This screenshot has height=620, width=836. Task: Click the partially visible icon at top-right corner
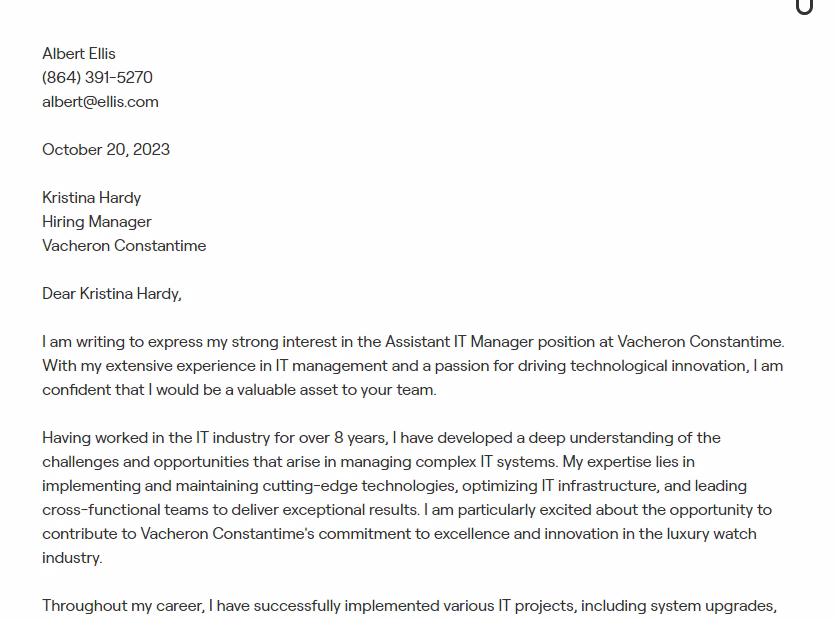tap(804, 7)
